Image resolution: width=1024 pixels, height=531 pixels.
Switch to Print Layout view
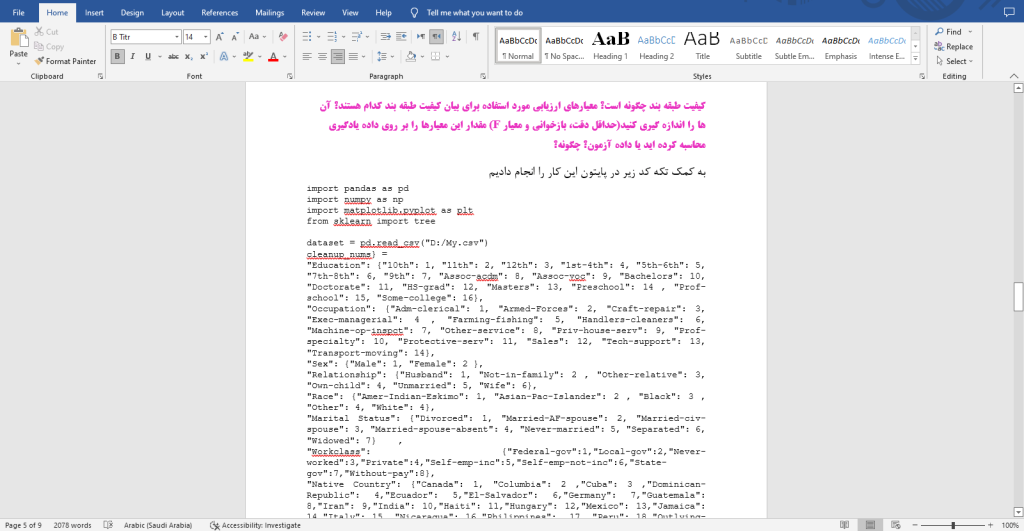(x=870, y=525)
